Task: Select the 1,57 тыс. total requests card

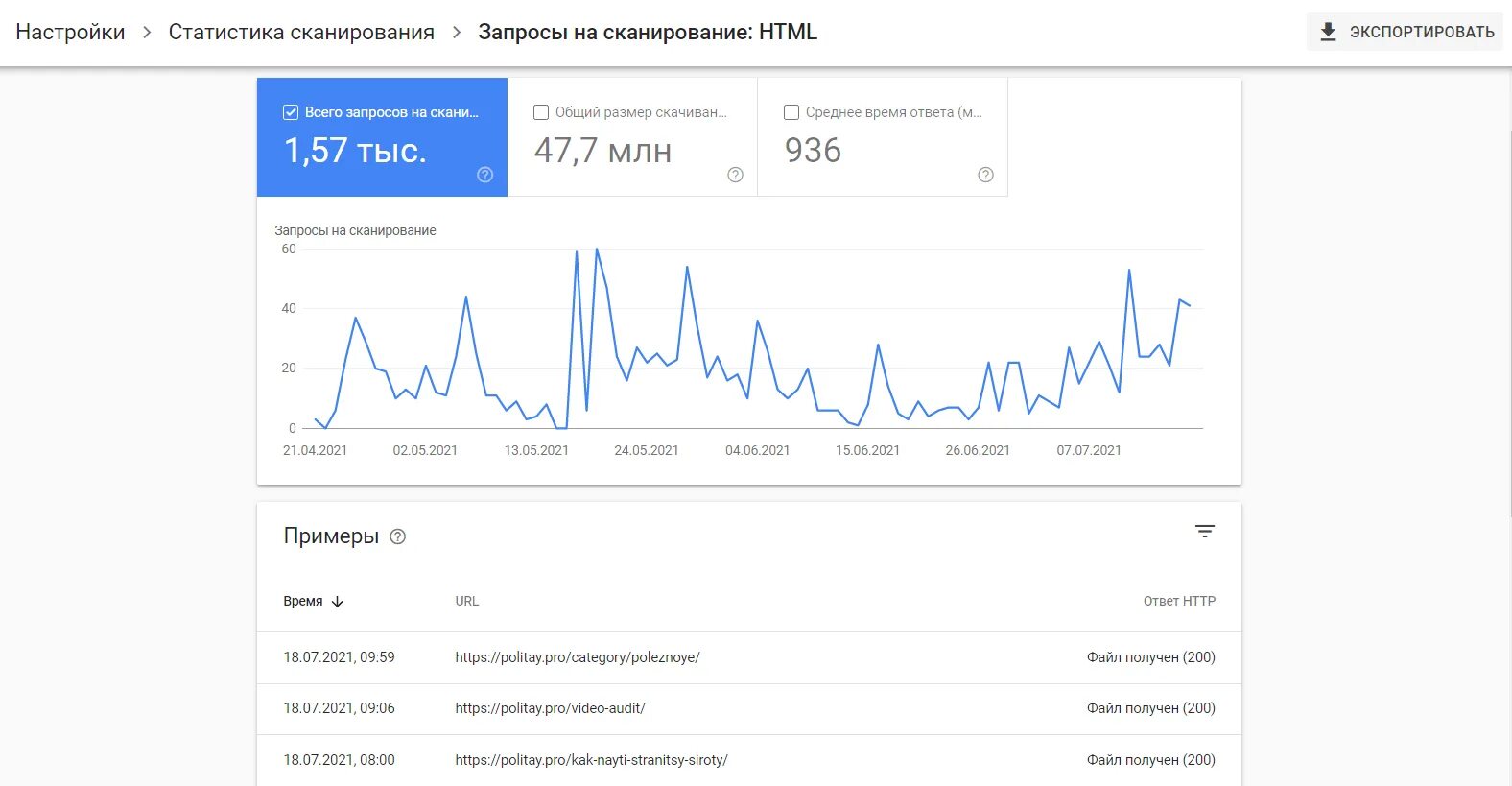Action: [x=382, y=137]
